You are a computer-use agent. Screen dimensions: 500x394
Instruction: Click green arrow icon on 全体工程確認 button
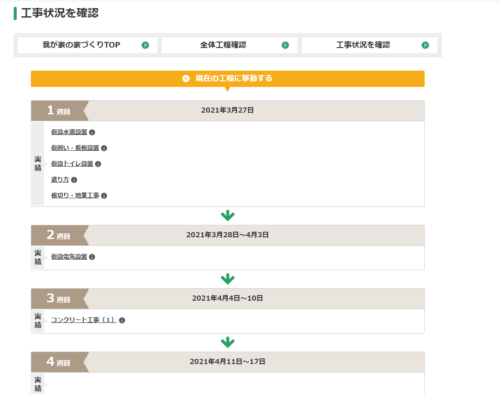click(x=285, y=45)
